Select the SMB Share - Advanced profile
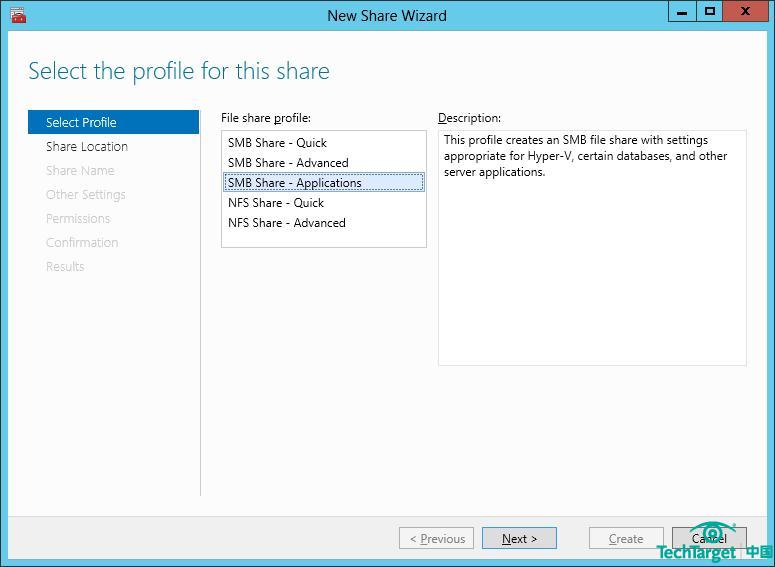 288,163
